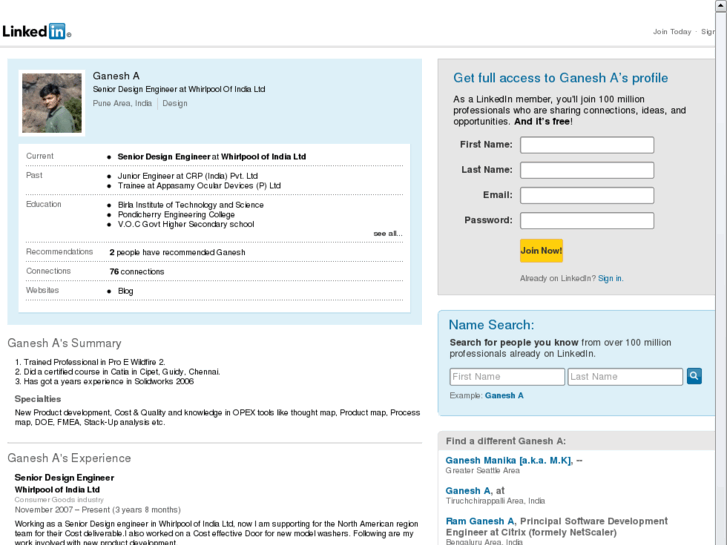Open Ganesh Manika [a.k.a. M.K] profile
727x545 pixels.
(508, 460)
